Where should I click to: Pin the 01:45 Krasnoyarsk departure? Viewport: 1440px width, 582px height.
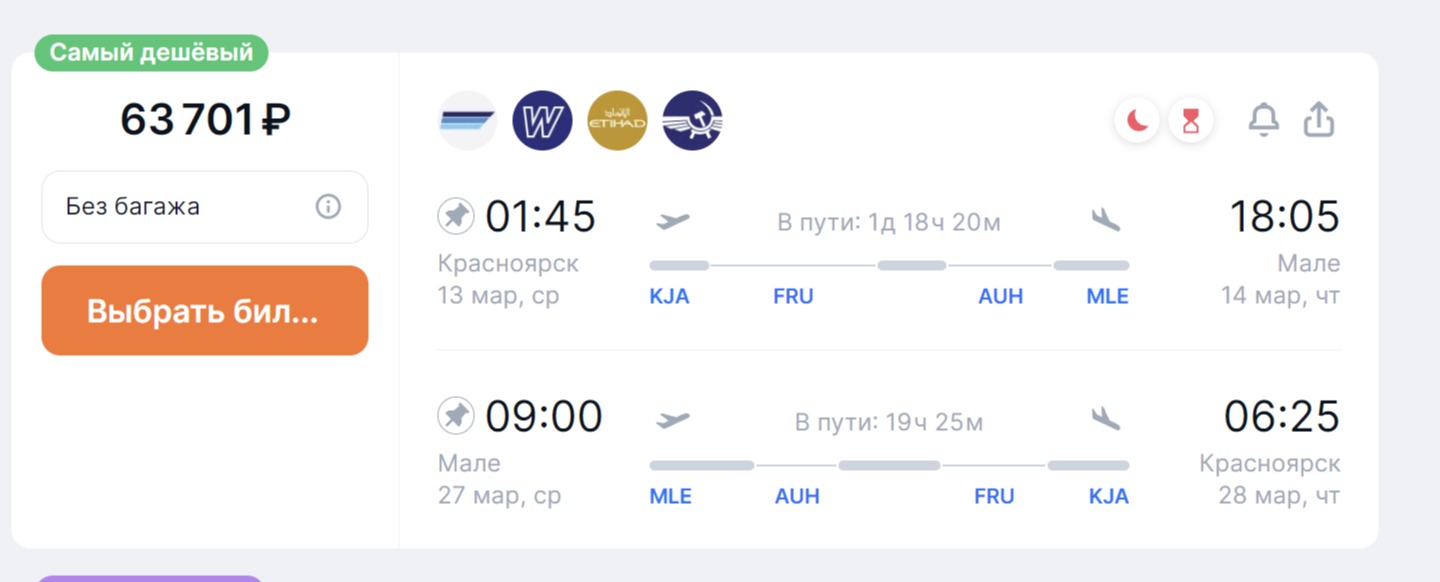(456, 216)
